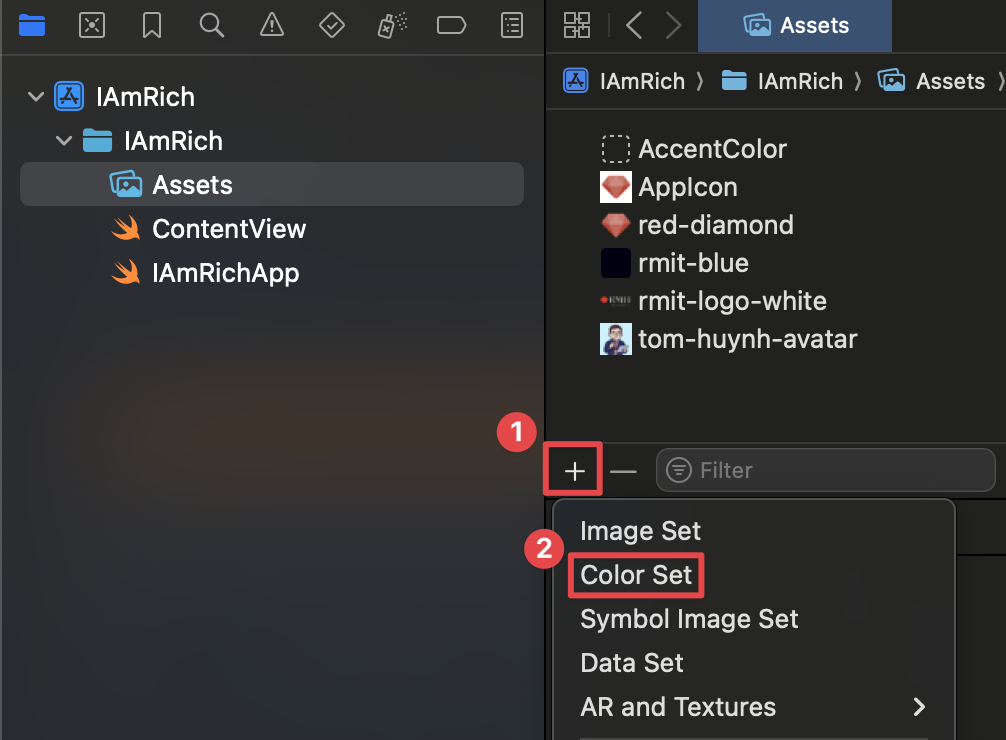Click the Search navigator magnifying glass icon

pos(211,25)
